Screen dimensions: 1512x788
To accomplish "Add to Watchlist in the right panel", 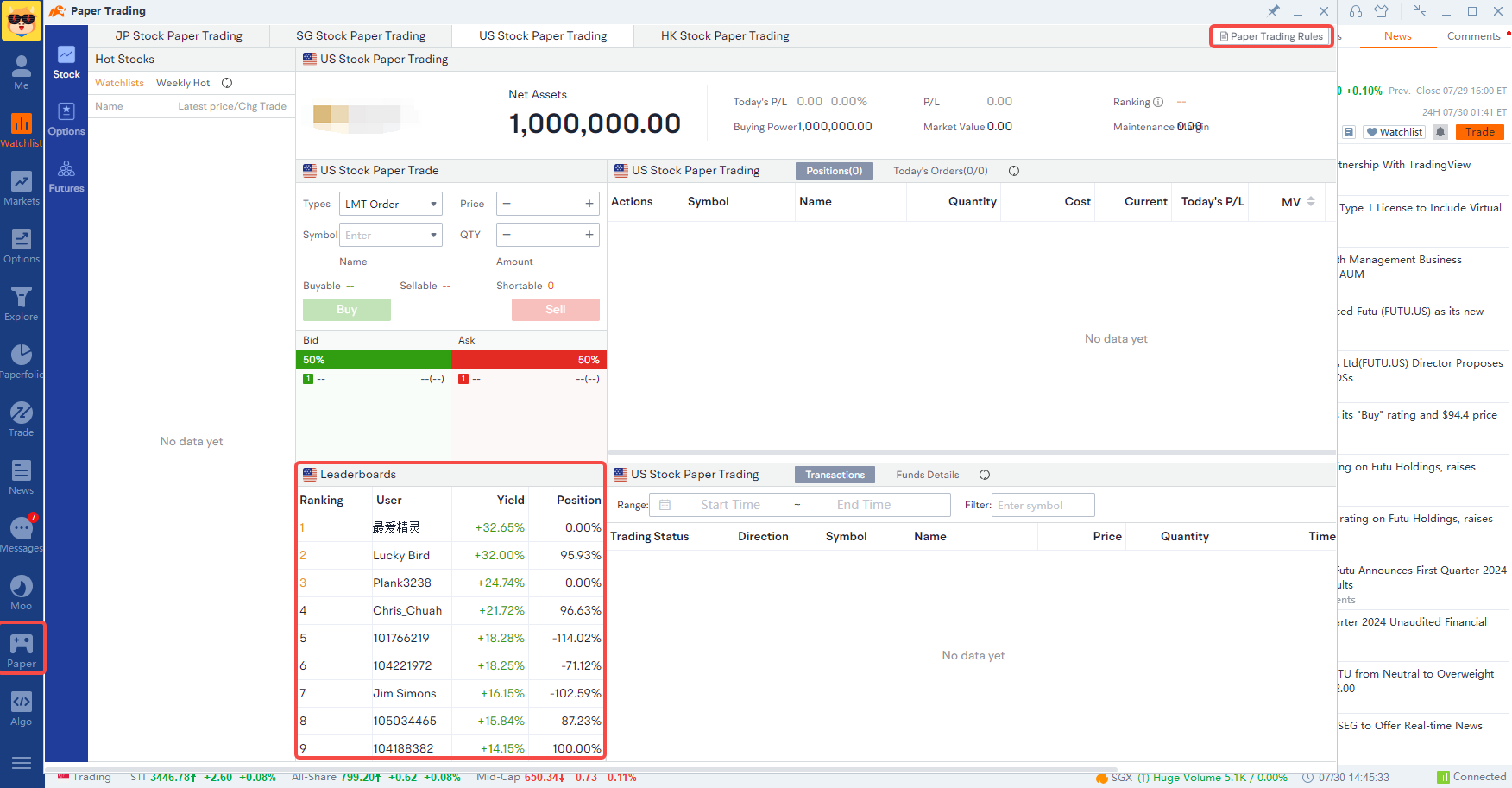I will coord(1395,132).
